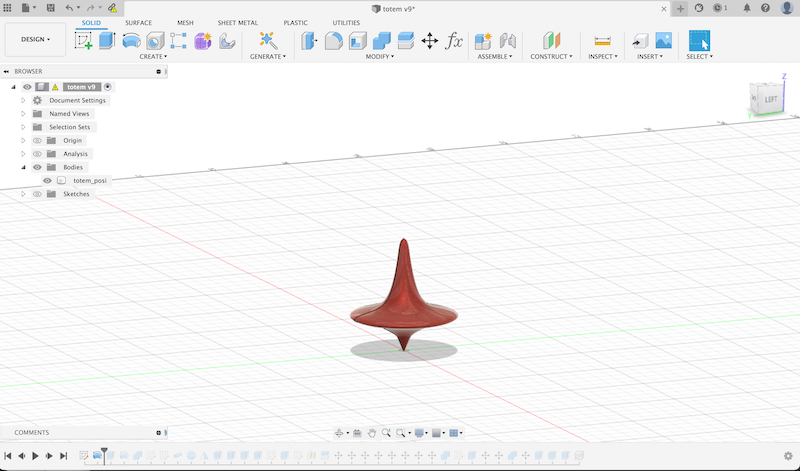Viewport: 800px width, 471px height.
Task: Select the Rectangular Pattern tool
Action: click(x=178, y=40)
